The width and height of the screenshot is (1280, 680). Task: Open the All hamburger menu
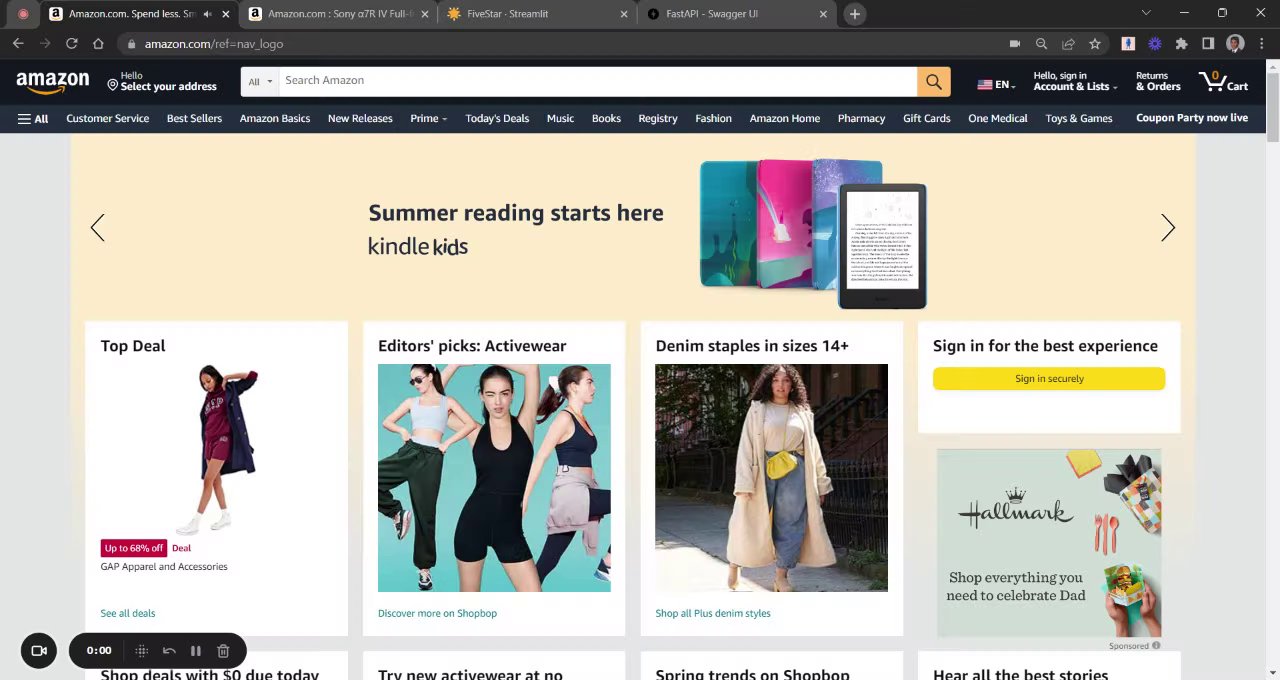point(32,119)
